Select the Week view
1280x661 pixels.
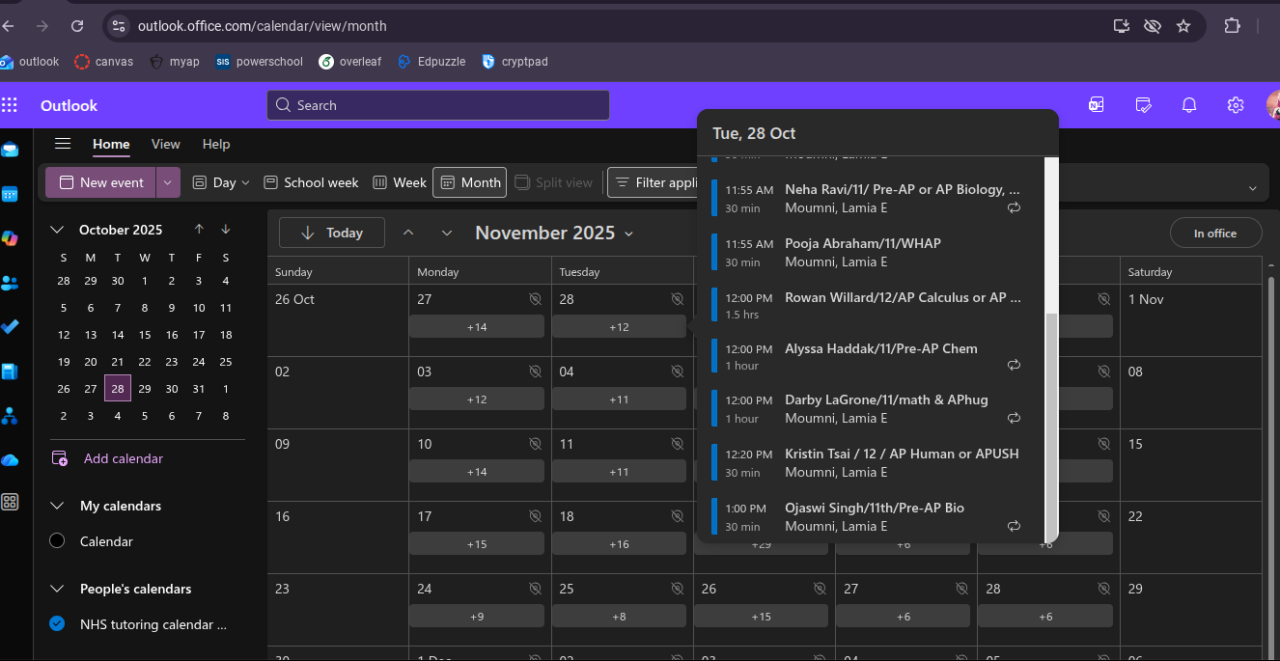point(399,183)
